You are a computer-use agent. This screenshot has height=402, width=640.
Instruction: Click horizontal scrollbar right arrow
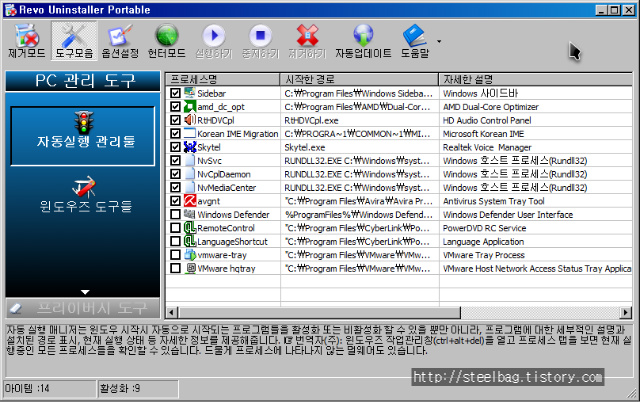625,313
